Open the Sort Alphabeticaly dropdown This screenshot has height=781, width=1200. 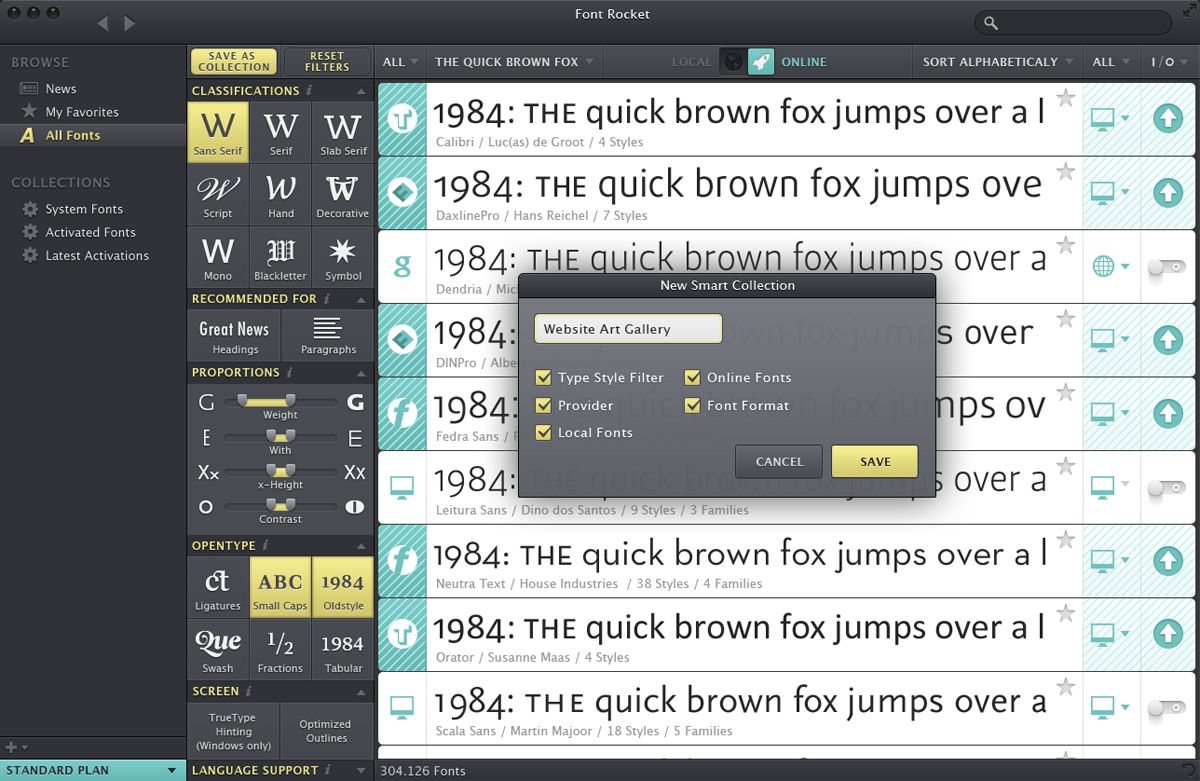coord(997,62)
